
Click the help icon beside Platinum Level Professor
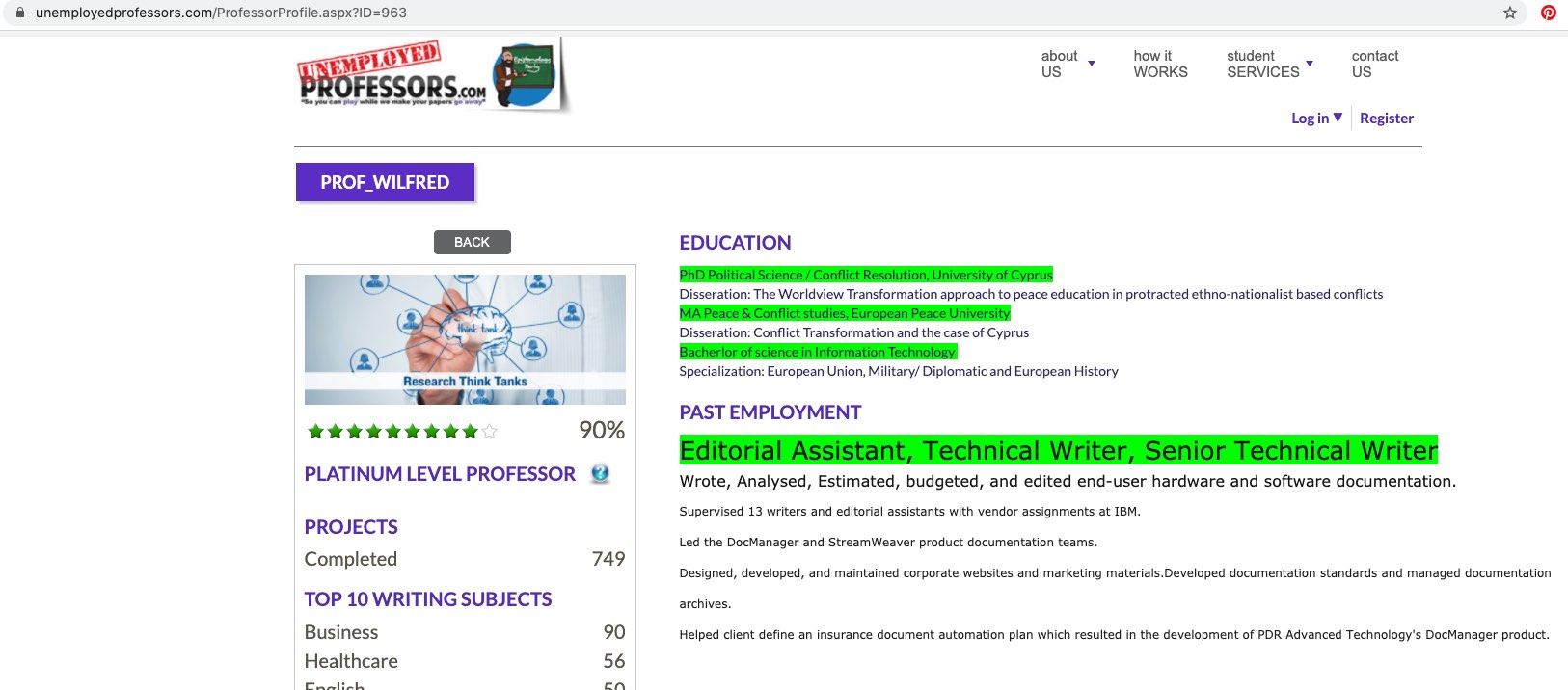[600, 474]
